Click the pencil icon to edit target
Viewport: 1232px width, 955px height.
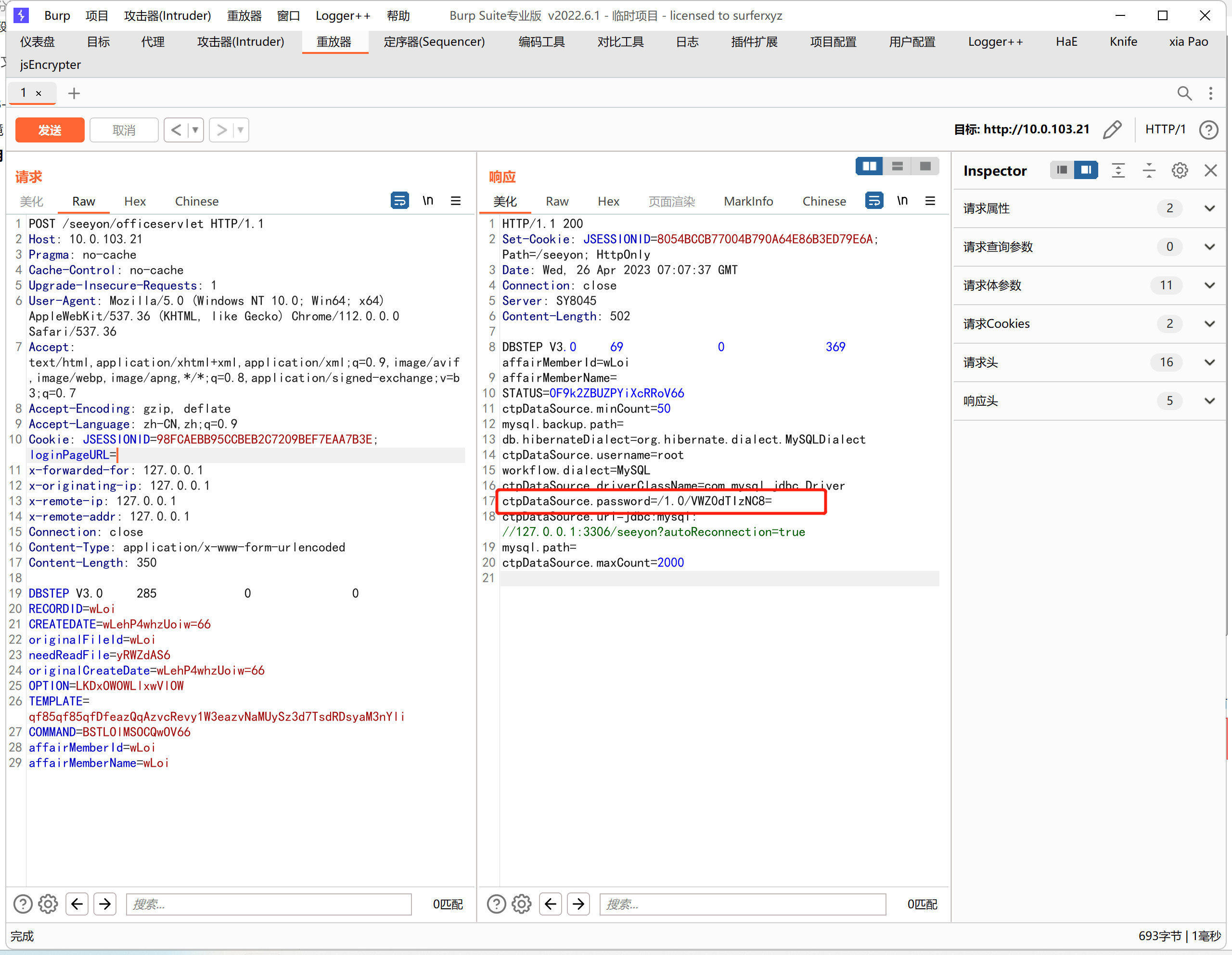[x=1112, y=130]
